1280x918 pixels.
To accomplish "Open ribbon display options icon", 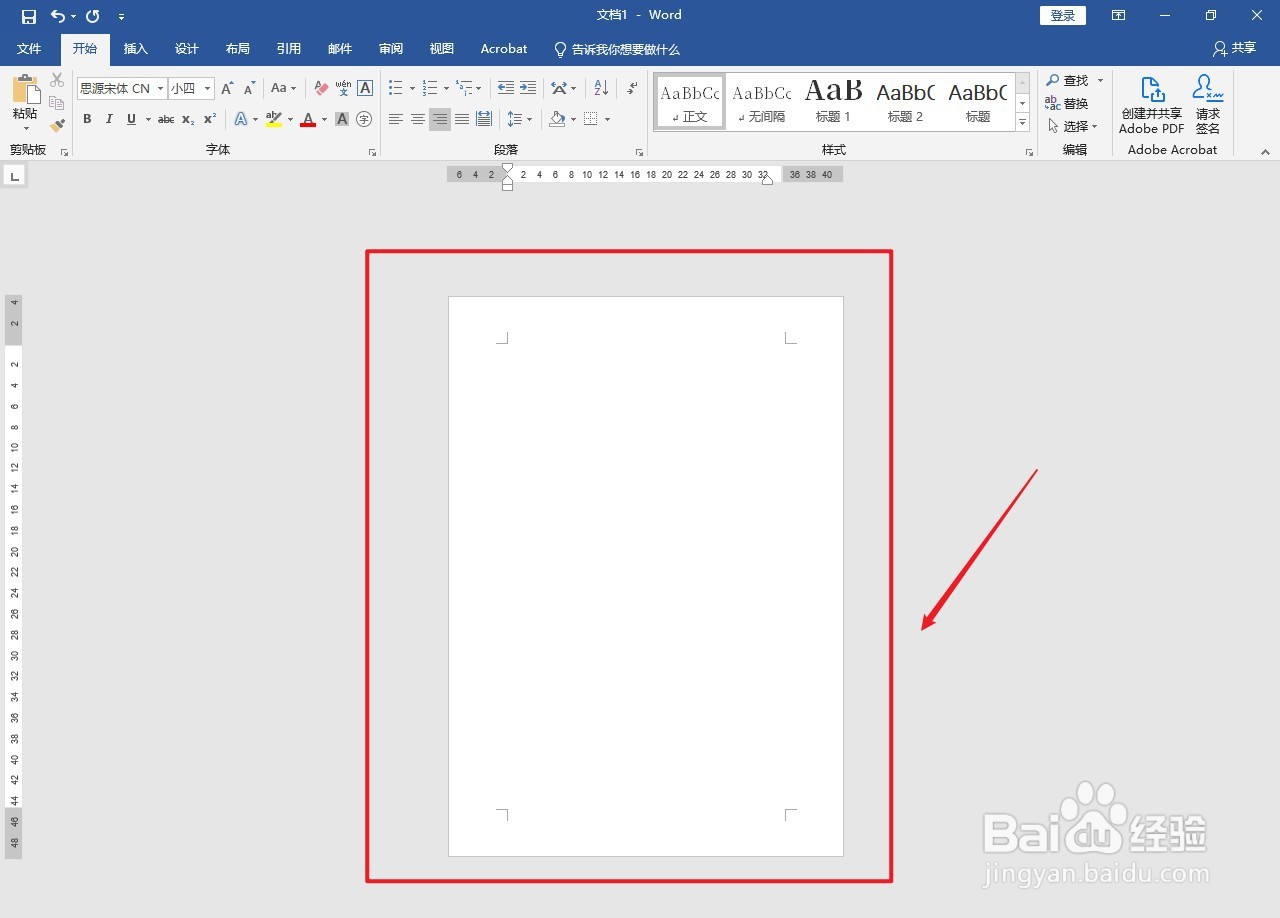I will (1118, 16).
